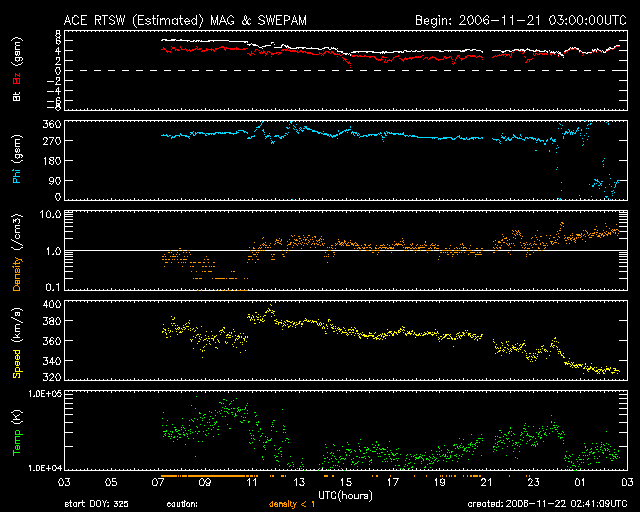Click the '07' hour label on the time axis
This screenshot has height=512, width=640.
[x=158, y=483]
